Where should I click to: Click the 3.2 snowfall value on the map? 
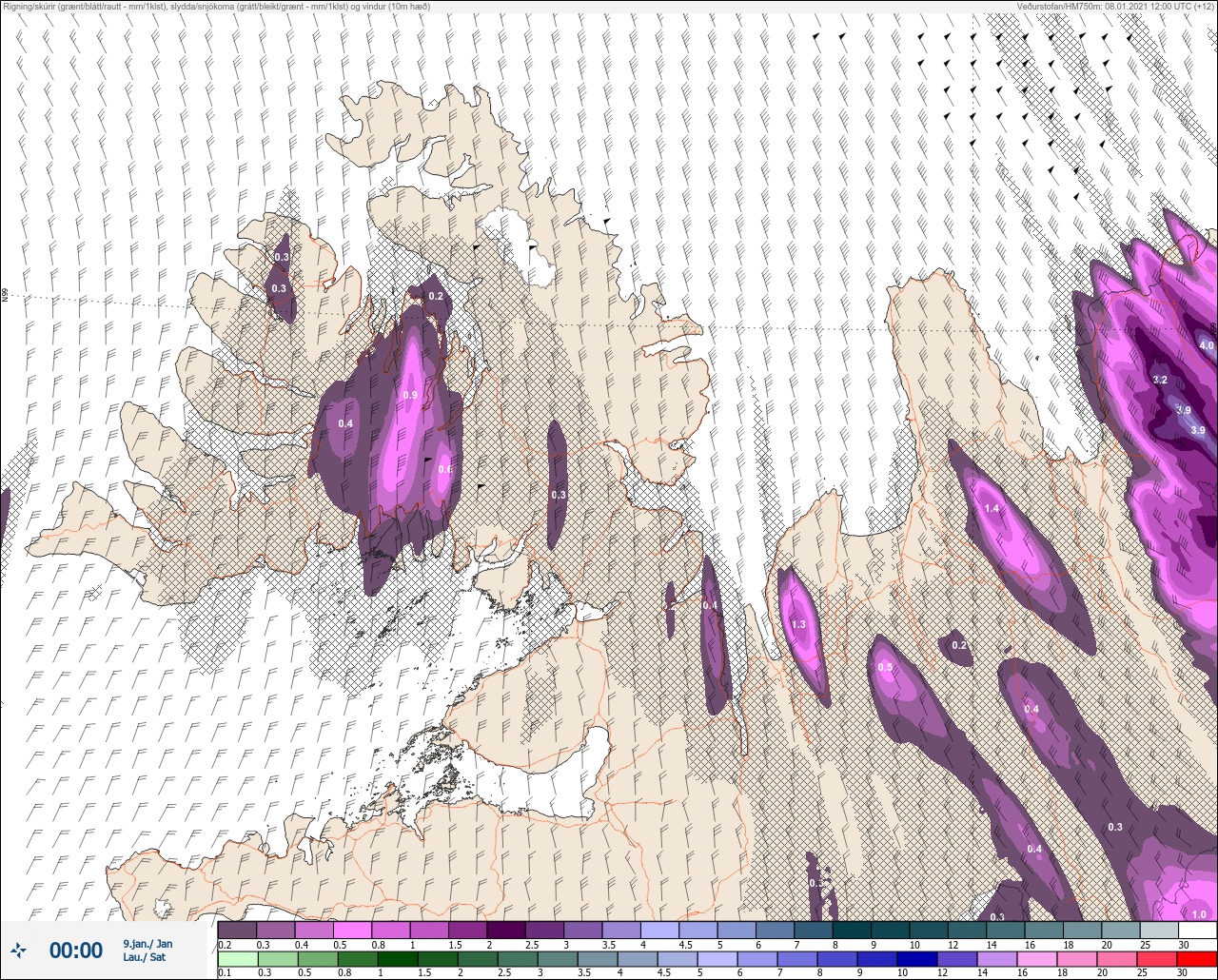(1160, 381)
